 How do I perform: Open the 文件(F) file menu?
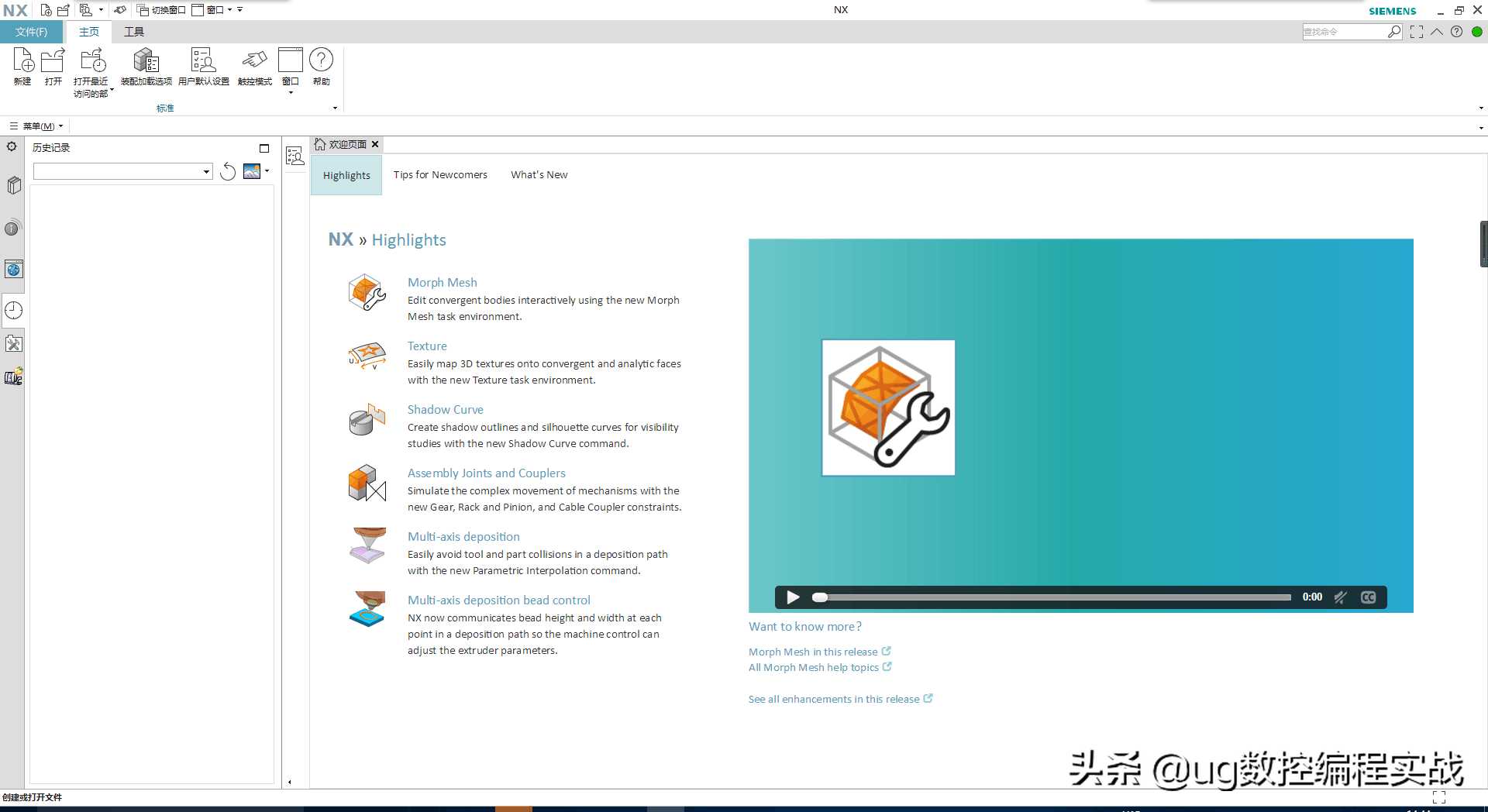click(31, 32)
